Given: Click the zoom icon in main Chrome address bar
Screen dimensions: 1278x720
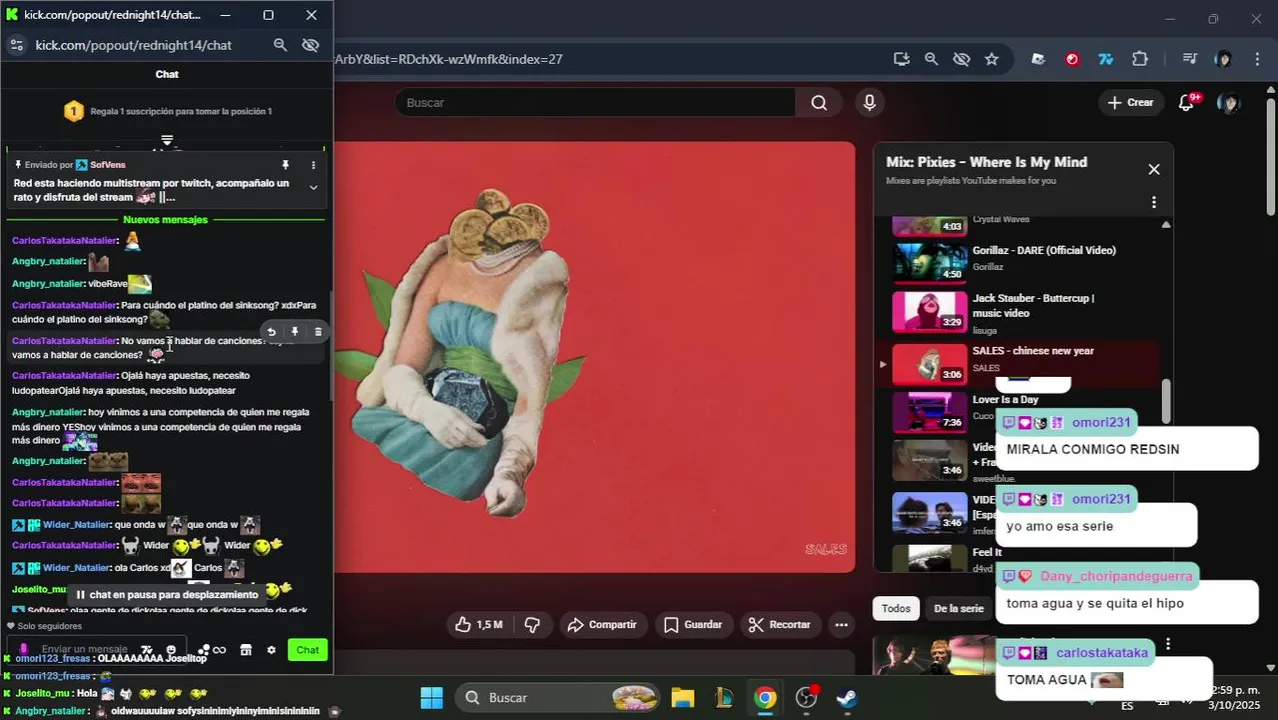Looking at the screenshot, I should (931, 59).
